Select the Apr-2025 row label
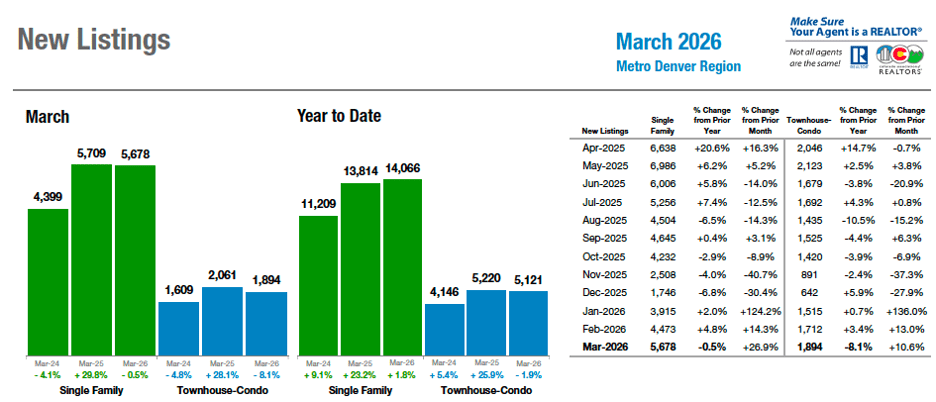Viewport: 936px width, 402px height. coord(603,147)
